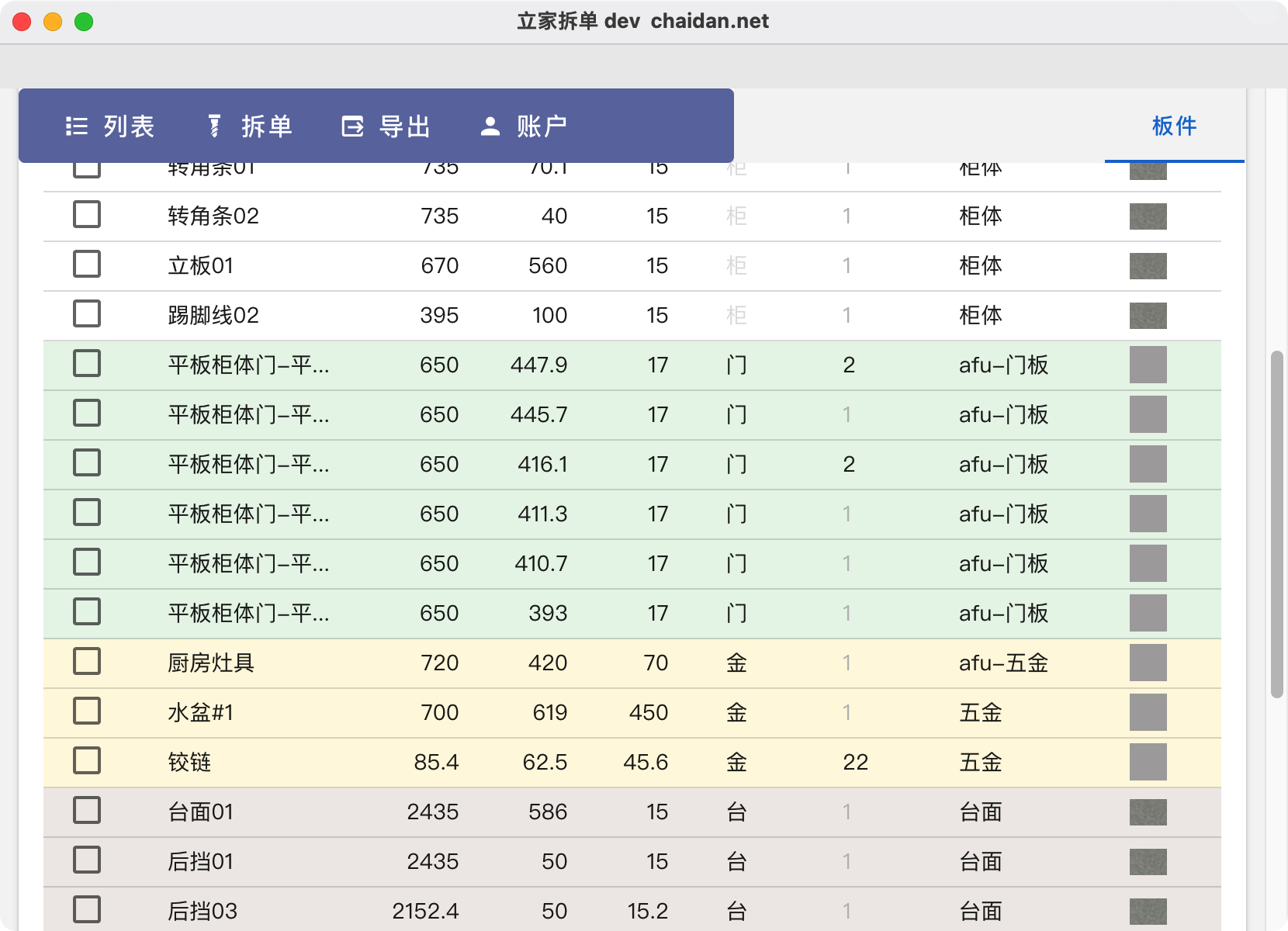1288x931 pixels.
Task: Click the name 立板01
Action: point(200,265)
